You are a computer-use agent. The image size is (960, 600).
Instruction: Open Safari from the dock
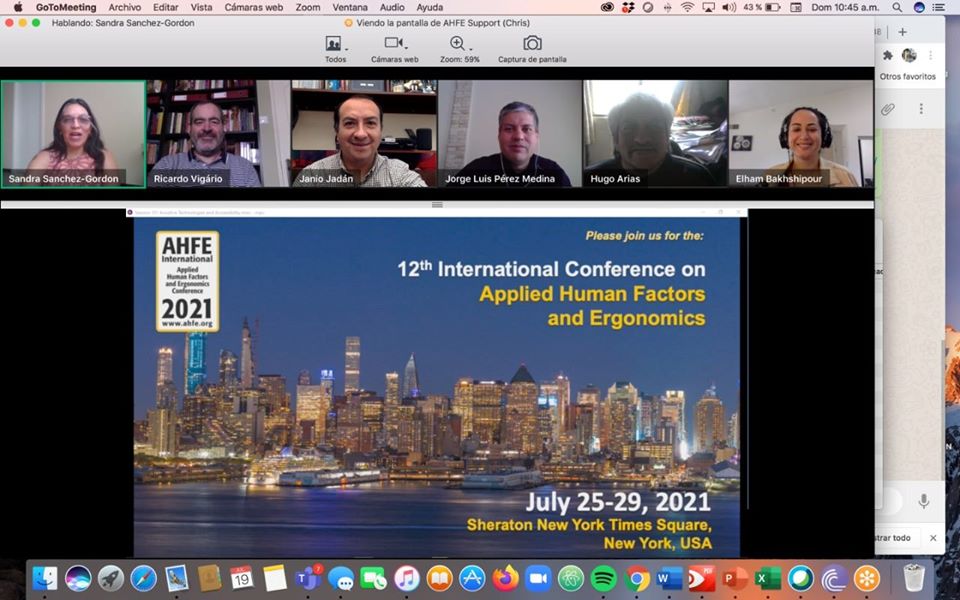pos(143,578)
